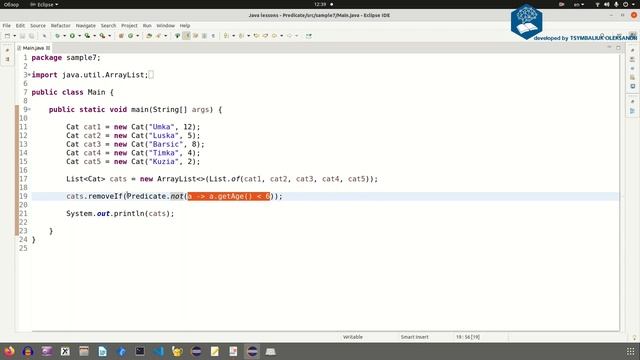Screen dimensions: 640x360
Task: Open the Navigate menu
Action: pyautogui.click(x=86, y=25)
